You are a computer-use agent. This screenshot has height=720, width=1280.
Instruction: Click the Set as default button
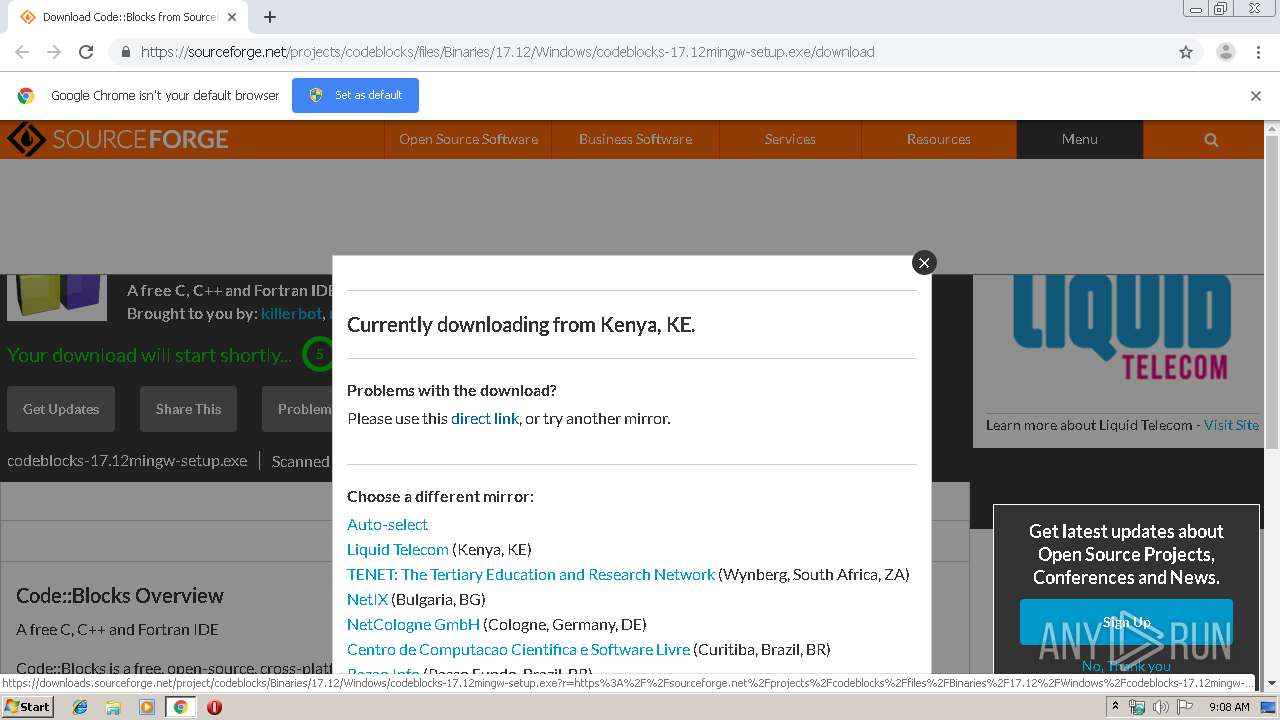(x=355, y=95)
